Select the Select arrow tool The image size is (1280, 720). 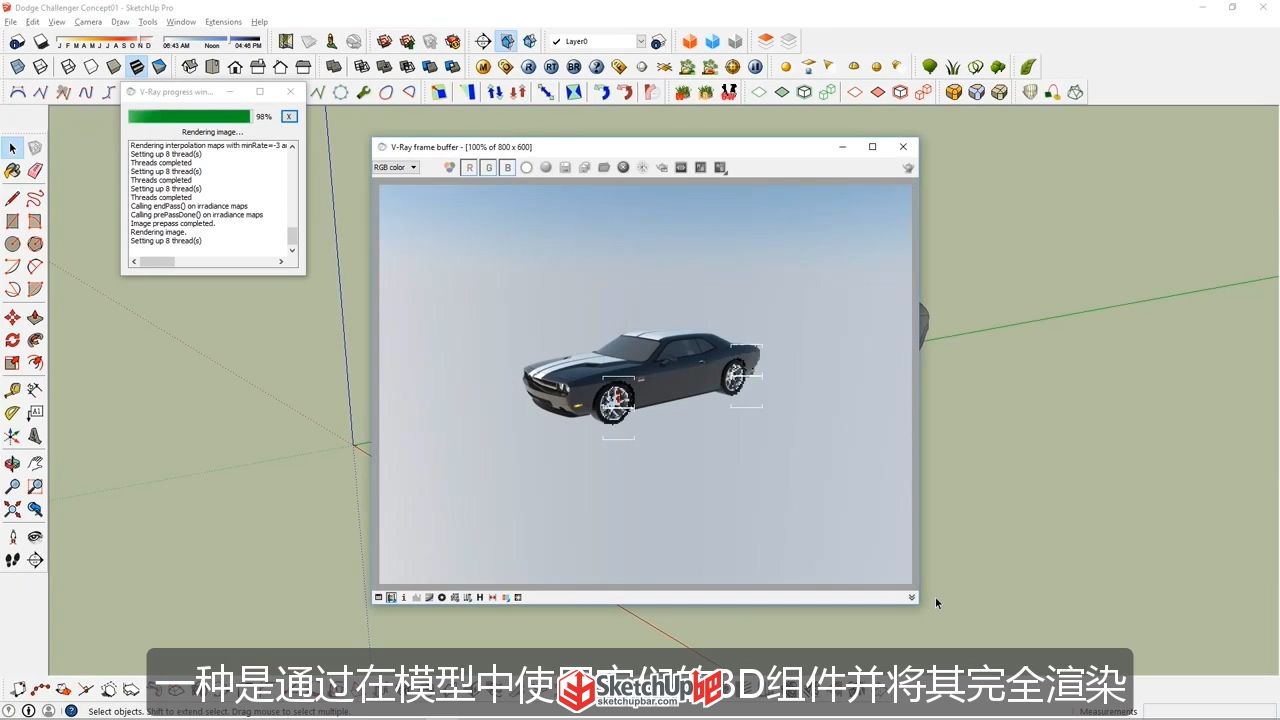[13, 148]
